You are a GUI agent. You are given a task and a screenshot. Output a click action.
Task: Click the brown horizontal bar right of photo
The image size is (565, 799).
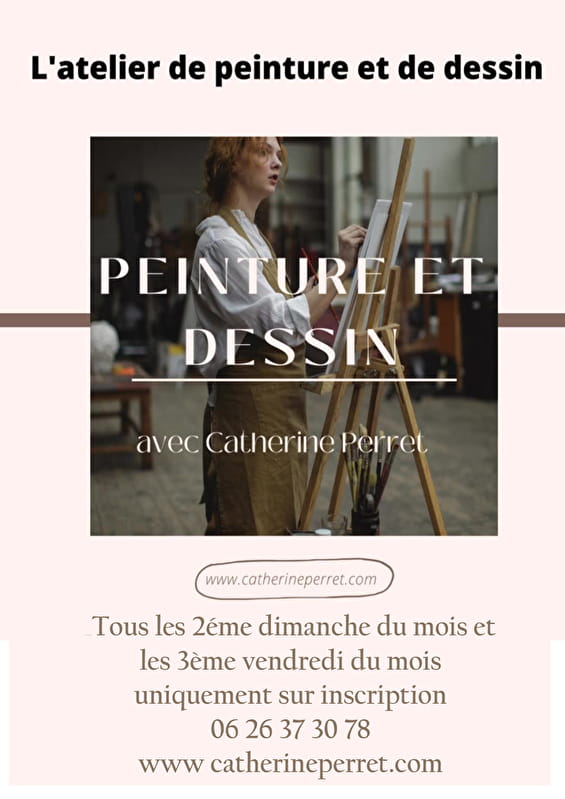[531, 320]
